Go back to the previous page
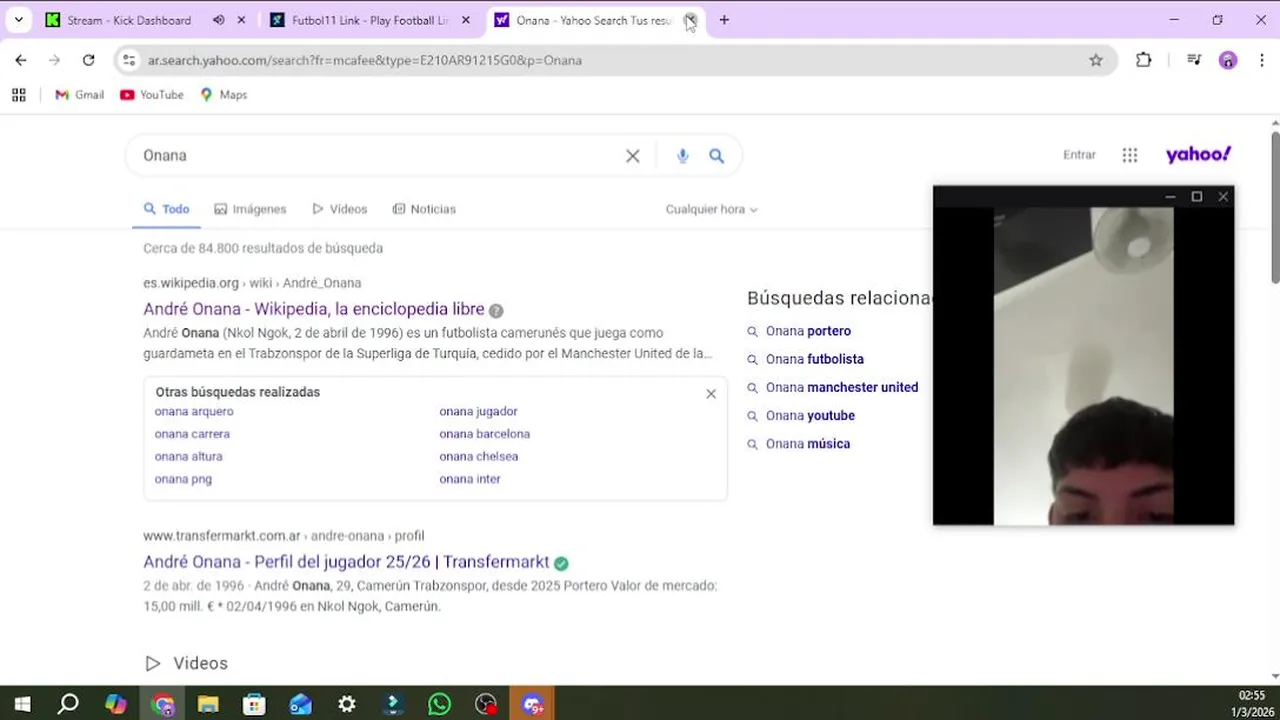The image size is (1280, 720). coord(21,60)
